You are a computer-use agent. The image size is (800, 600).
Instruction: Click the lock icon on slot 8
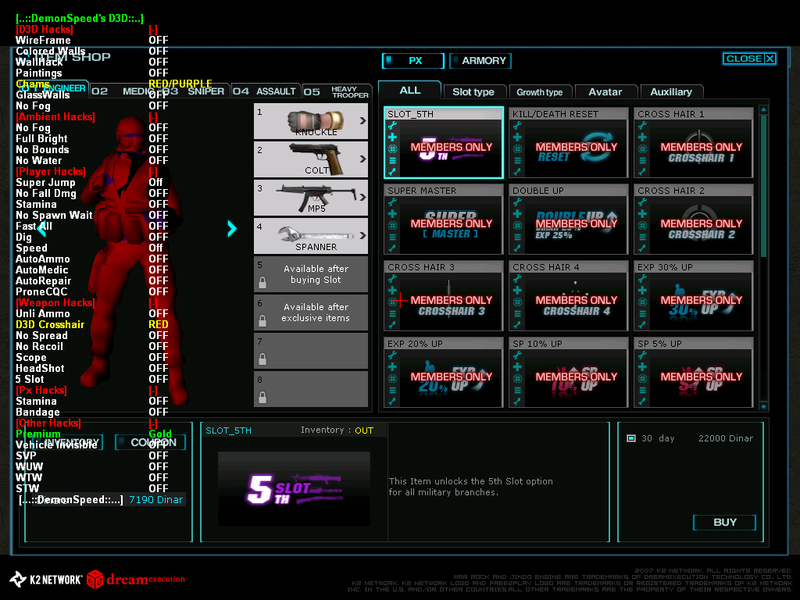262,397
